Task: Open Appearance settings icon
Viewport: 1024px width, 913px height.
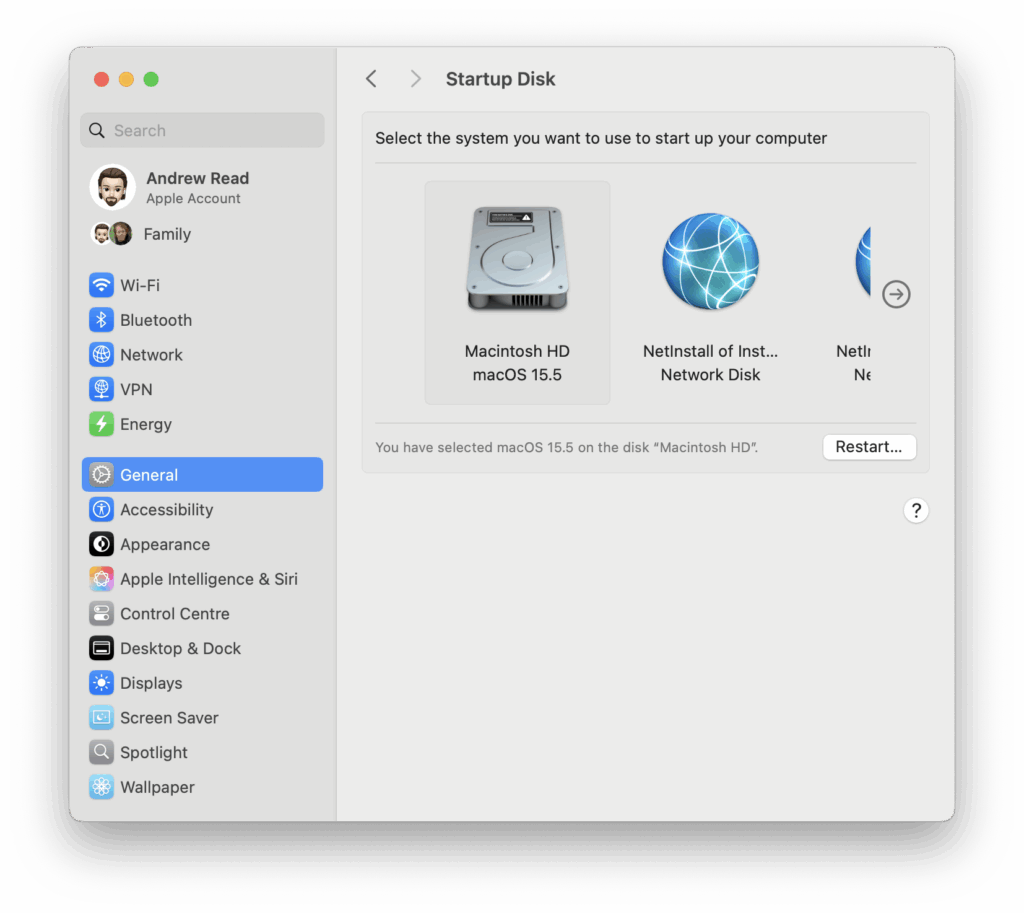Action: [101, 544]
